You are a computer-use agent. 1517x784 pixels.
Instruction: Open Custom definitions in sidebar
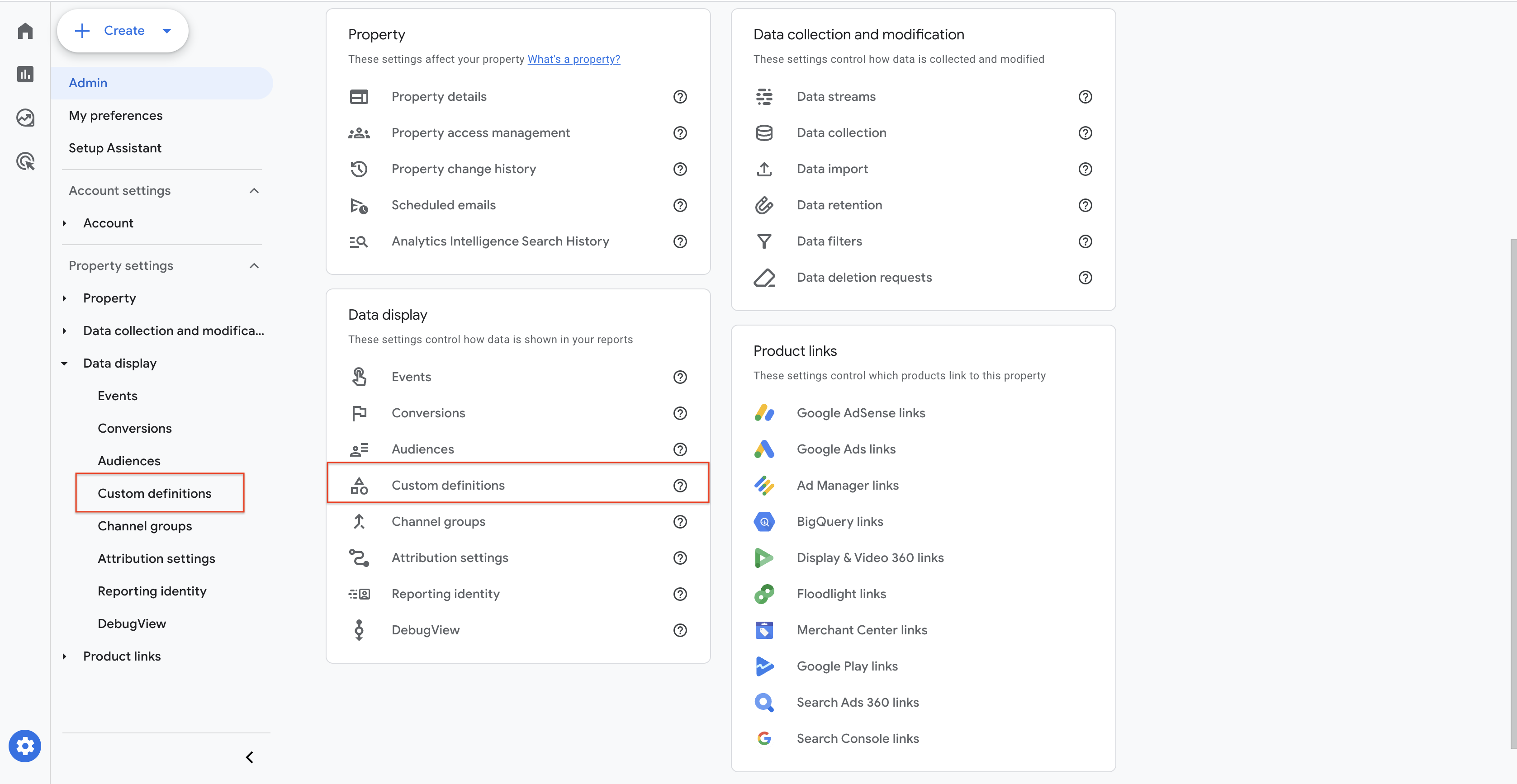tap(154, 493)
